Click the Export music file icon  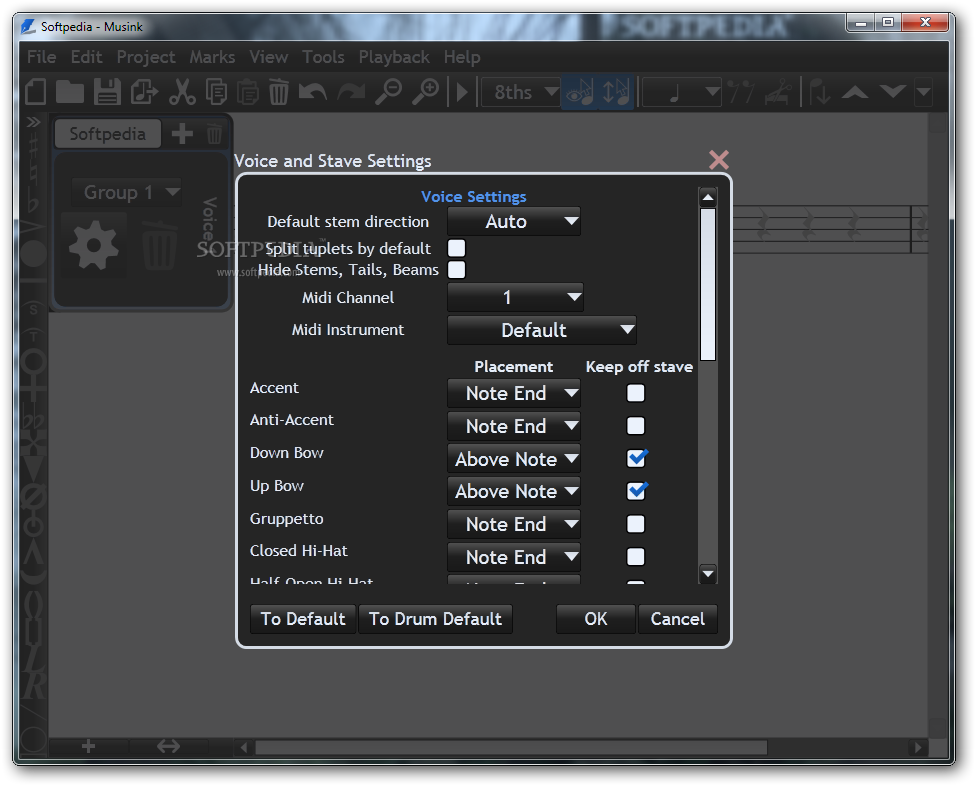coord(144,92)
